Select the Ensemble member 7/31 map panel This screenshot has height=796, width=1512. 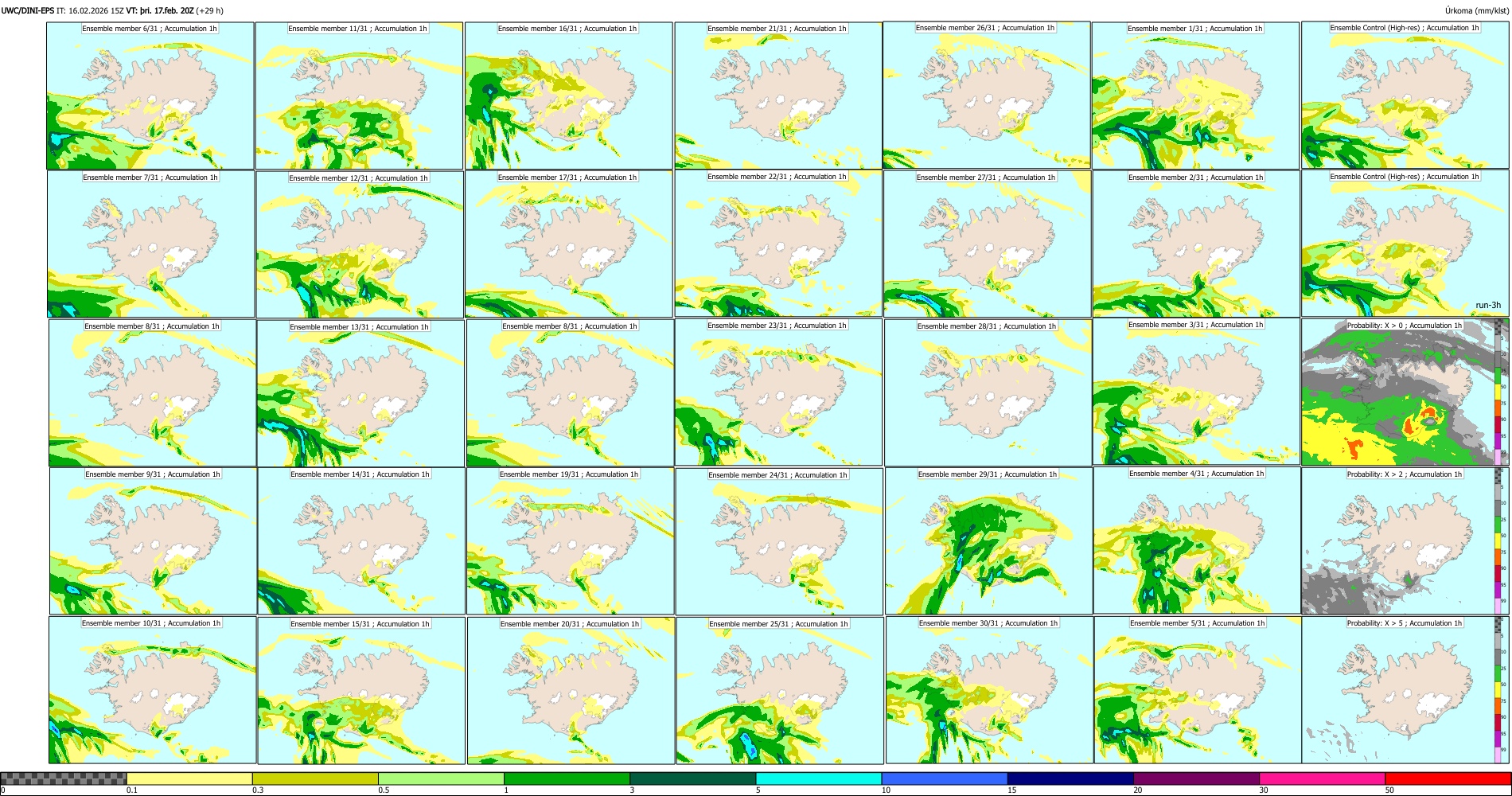pos(150,244)
